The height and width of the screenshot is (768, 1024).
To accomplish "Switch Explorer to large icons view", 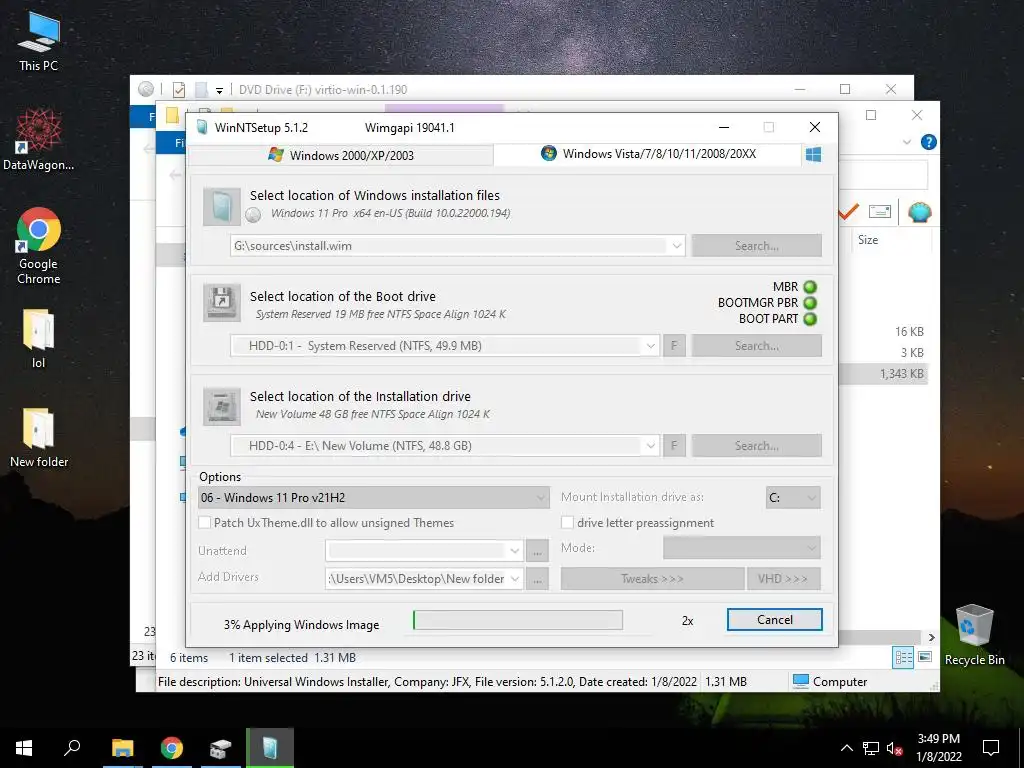I will pos(925,657).
